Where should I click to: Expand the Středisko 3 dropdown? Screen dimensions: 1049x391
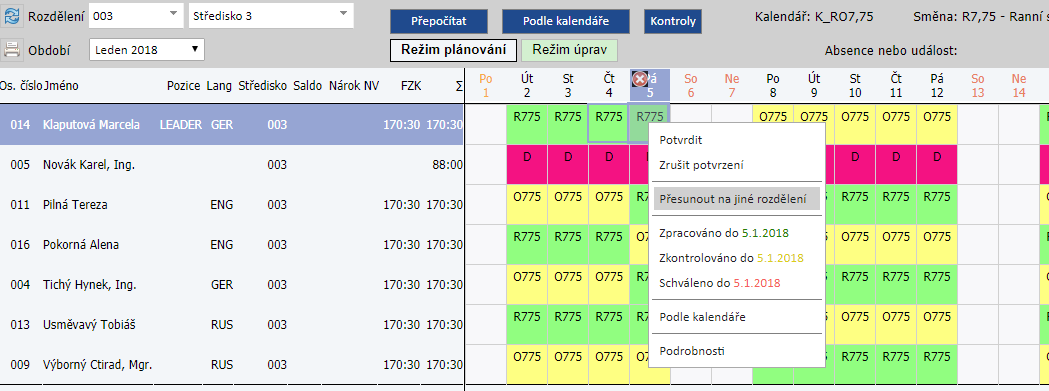271,16
